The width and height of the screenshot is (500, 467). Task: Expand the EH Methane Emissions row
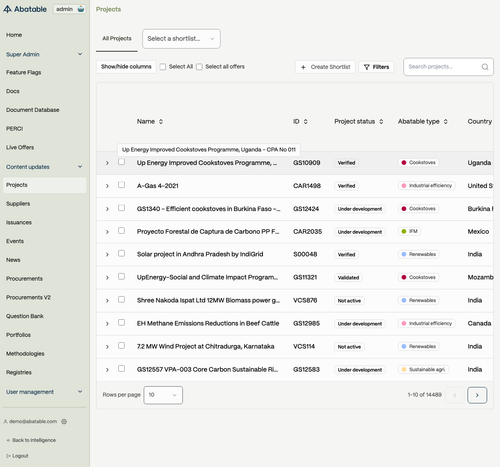tap(107, 324)
